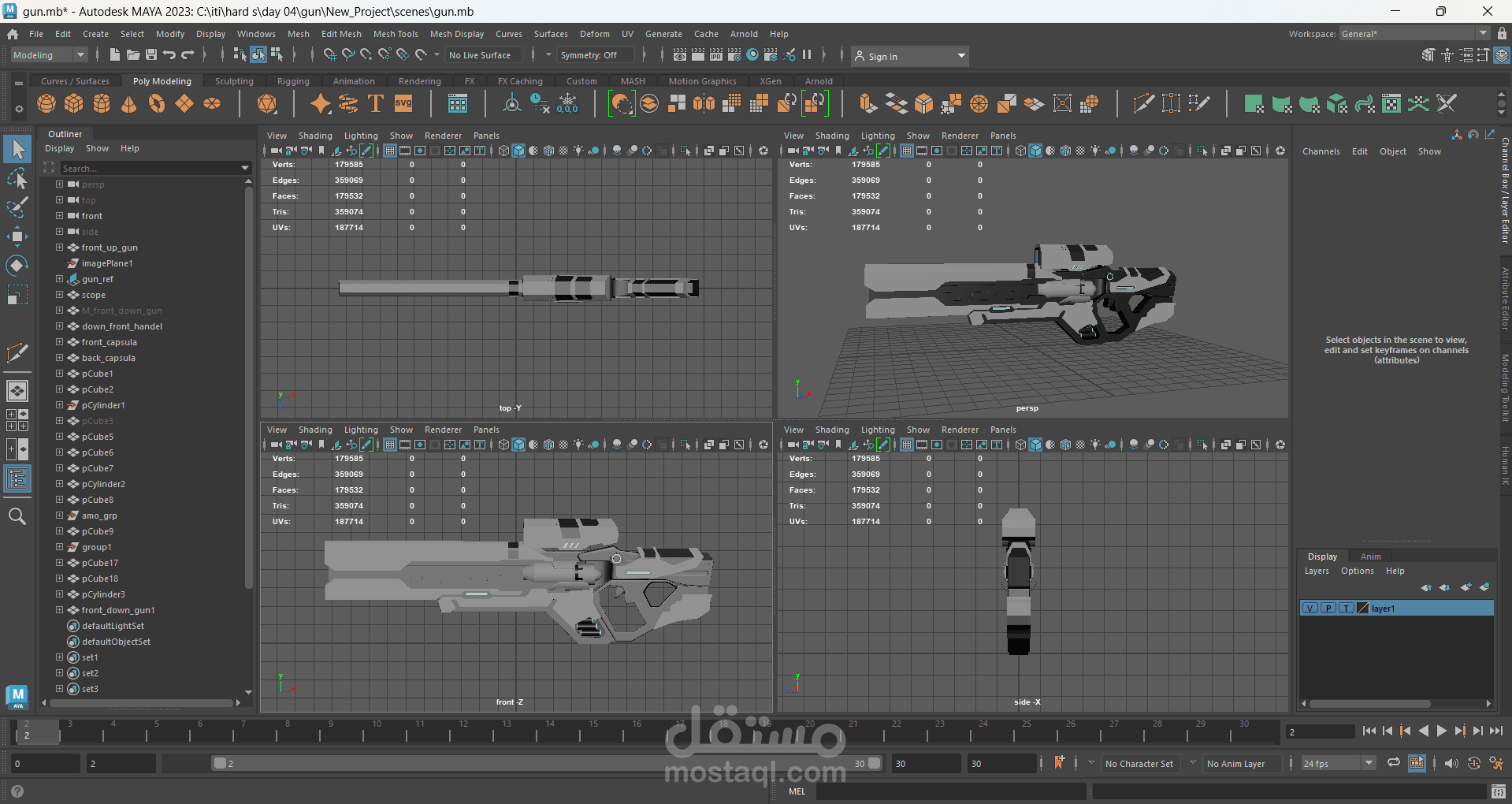Screen dimensions: 1512x804
Task: Click the range slider bar handle
Action: click(x=547, y=763)
